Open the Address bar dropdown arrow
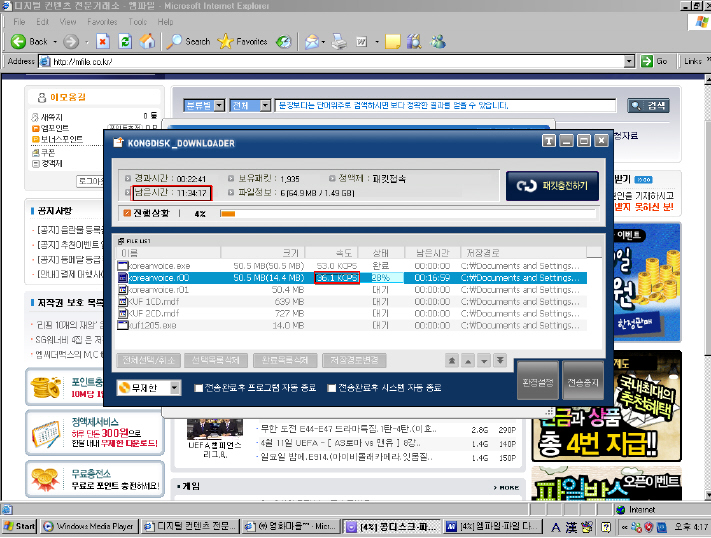Image resolution: width=711 pixels, height=538 pixels. tap(629, 61)
